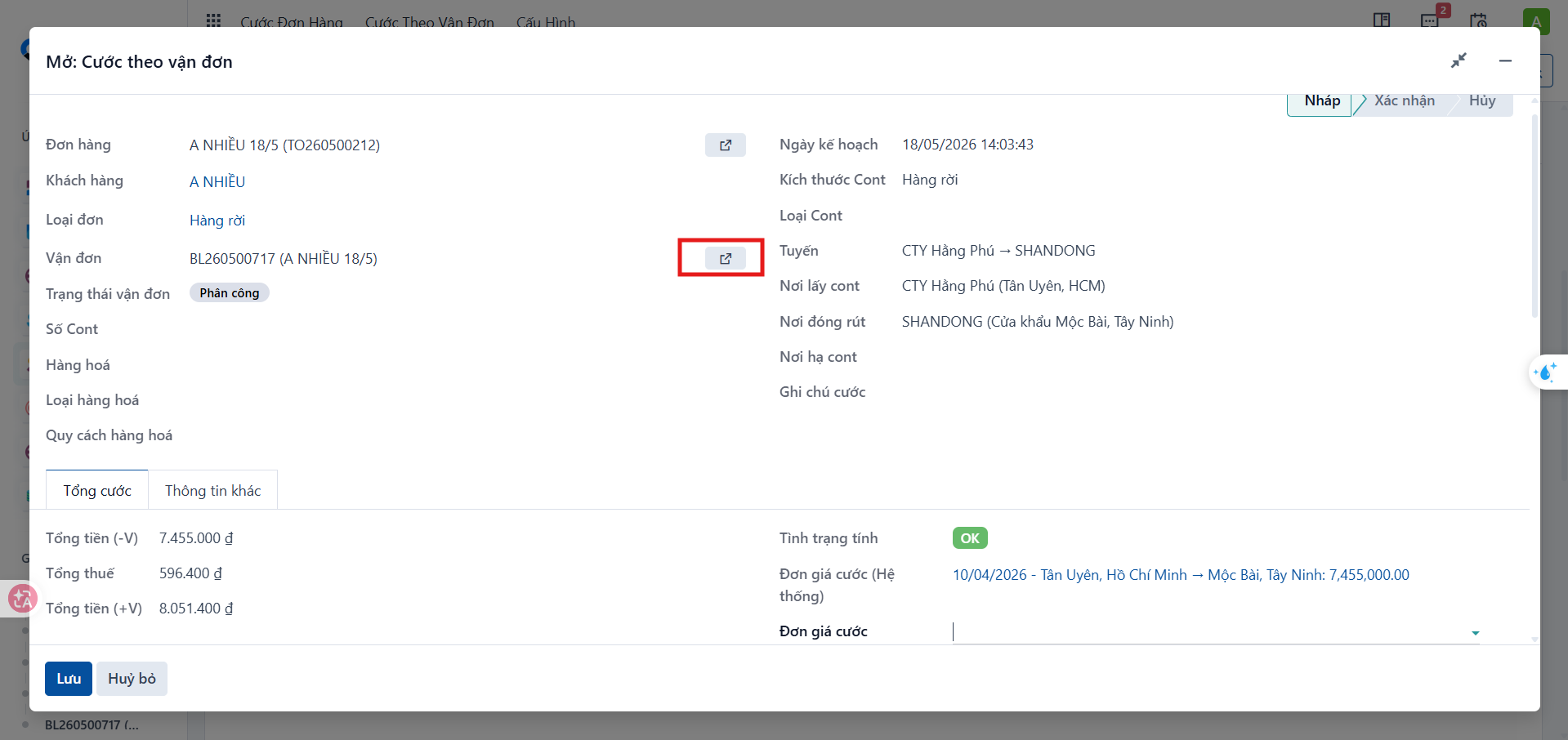Image resolution: width=1568 pixels, height=740 pixels.
Task: Click the total amount 7.455.000 ₫
Action: (x=196, y=538)
